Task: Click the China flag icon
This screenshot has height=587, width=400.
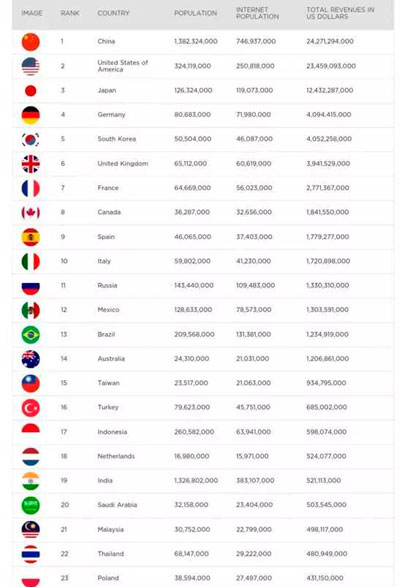Action: coord(30,42)
